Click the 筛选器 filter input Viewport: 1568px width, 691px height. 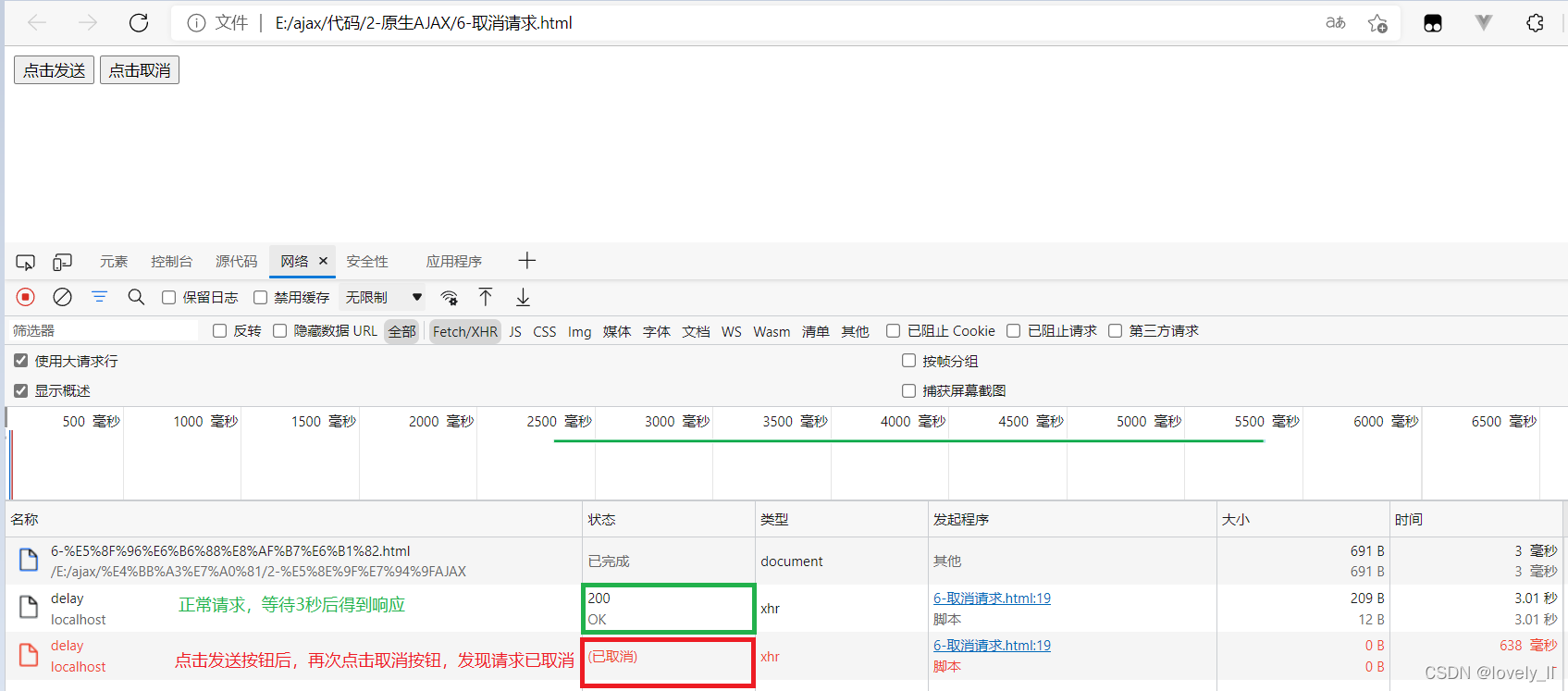(104, 330)
